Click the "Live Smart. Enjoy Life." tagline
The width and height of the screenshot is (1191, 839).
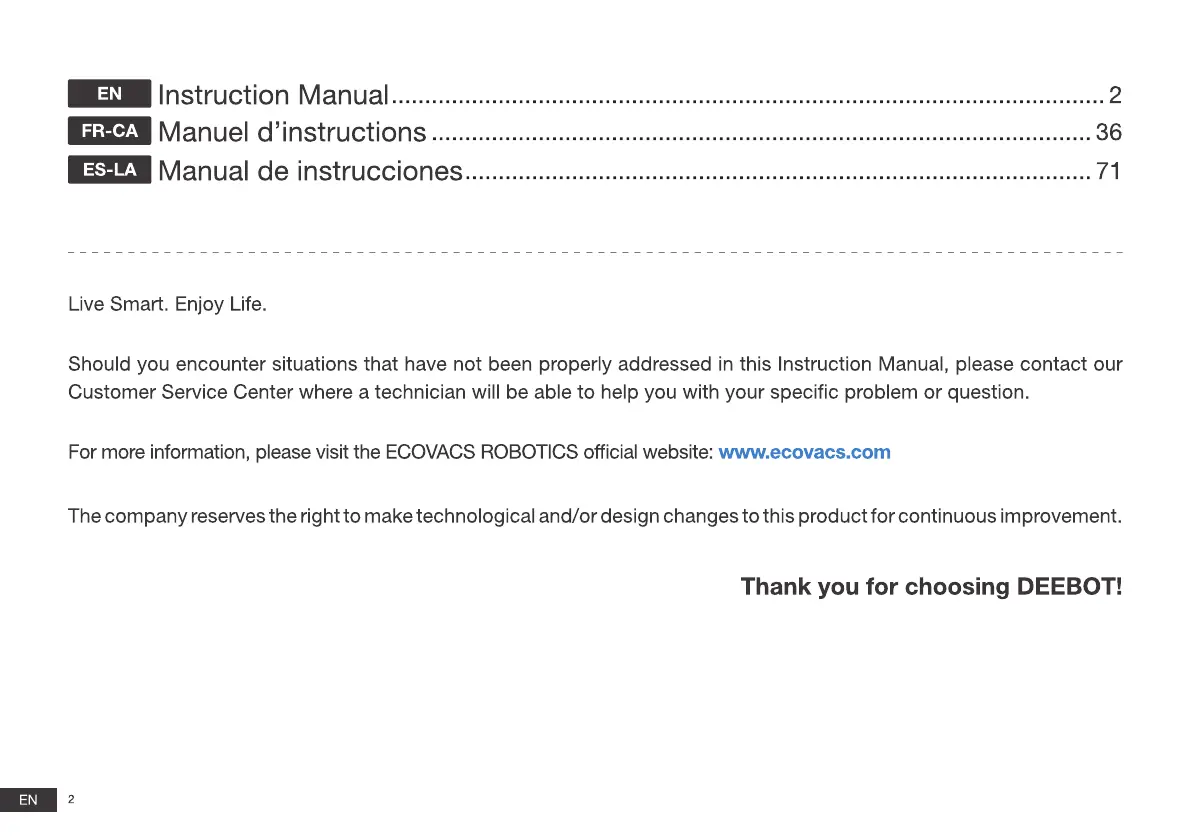[167, 304]
